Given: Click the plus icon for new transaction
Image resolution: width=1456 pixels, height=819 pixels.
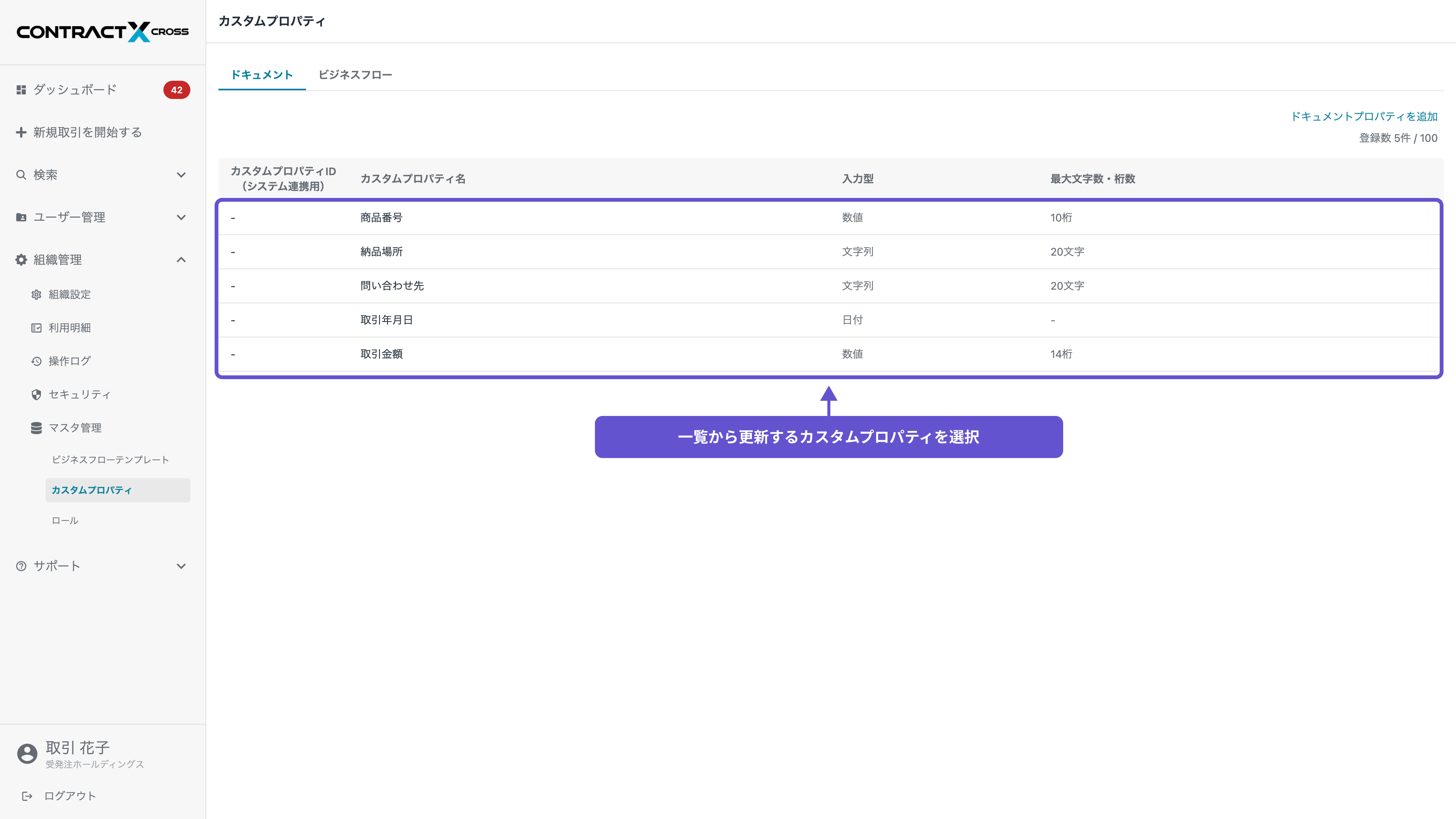Looking at the screenshot, I should 21,132.
